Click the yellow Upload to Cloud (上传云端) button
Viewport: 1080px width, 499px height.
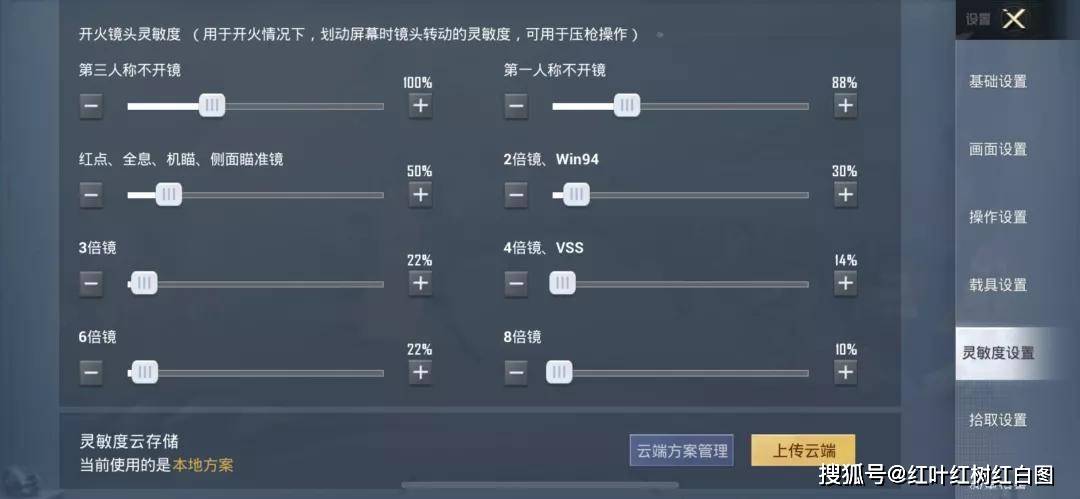(x=803, y=451)
